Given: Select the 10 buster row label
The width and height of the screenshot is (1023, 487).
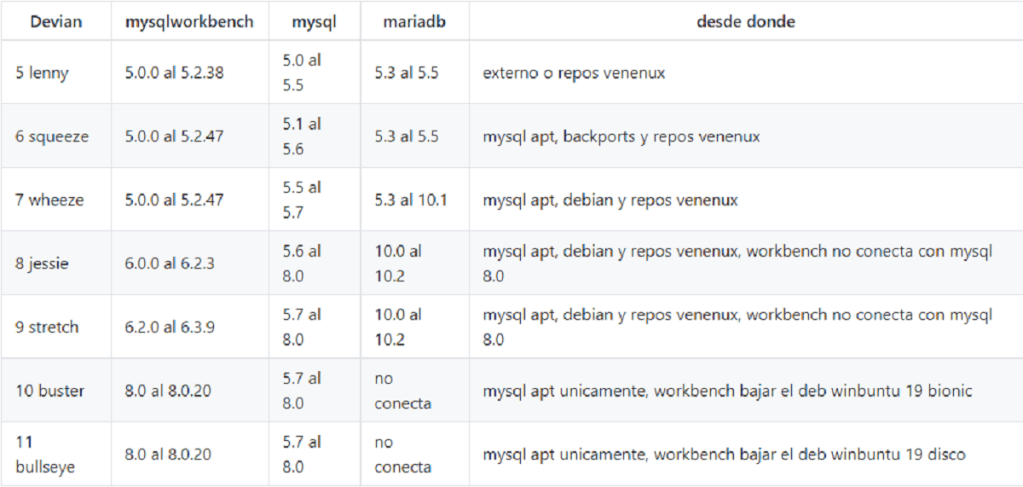Looking at the screenshot, I should (50, 391).
